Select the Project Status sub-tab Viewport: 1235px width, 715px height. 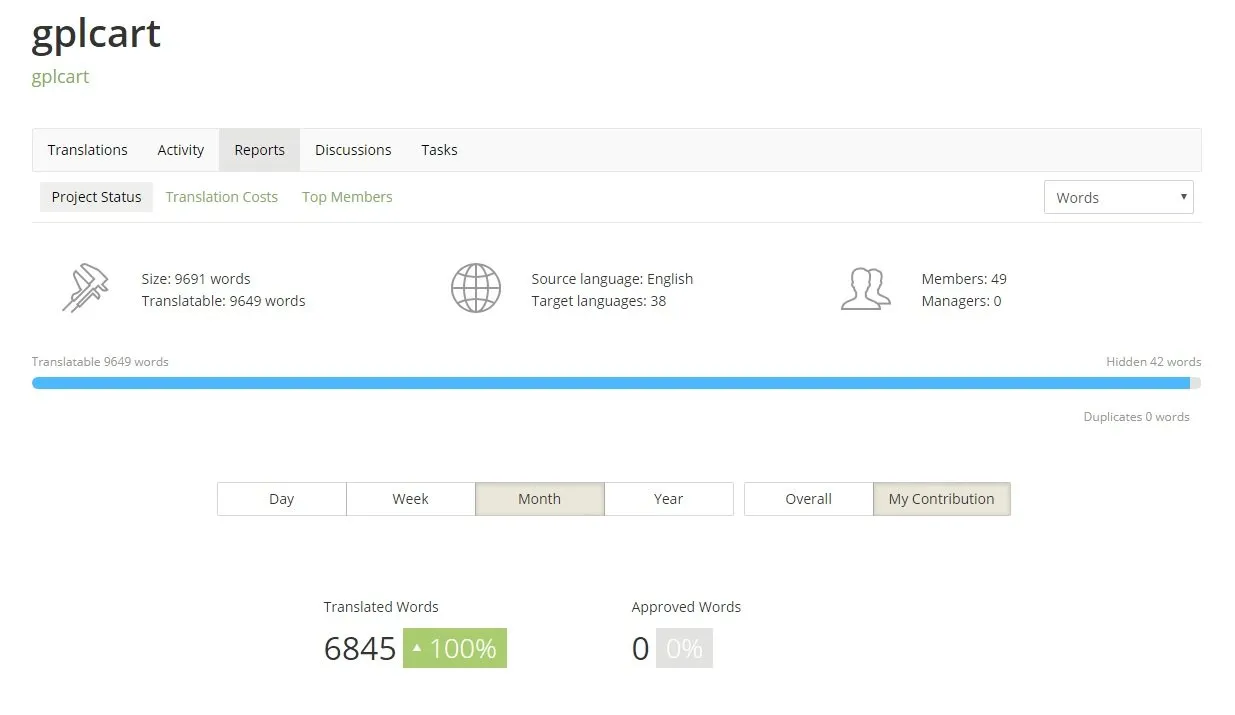(97, 197)
